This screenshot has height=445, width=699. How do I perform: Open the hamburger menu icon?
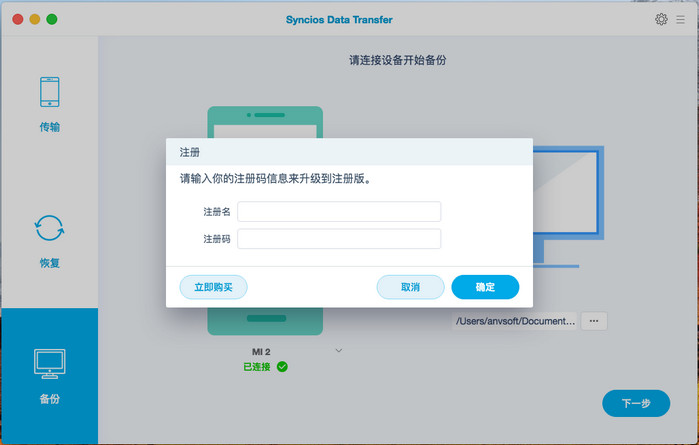(680, 20)
